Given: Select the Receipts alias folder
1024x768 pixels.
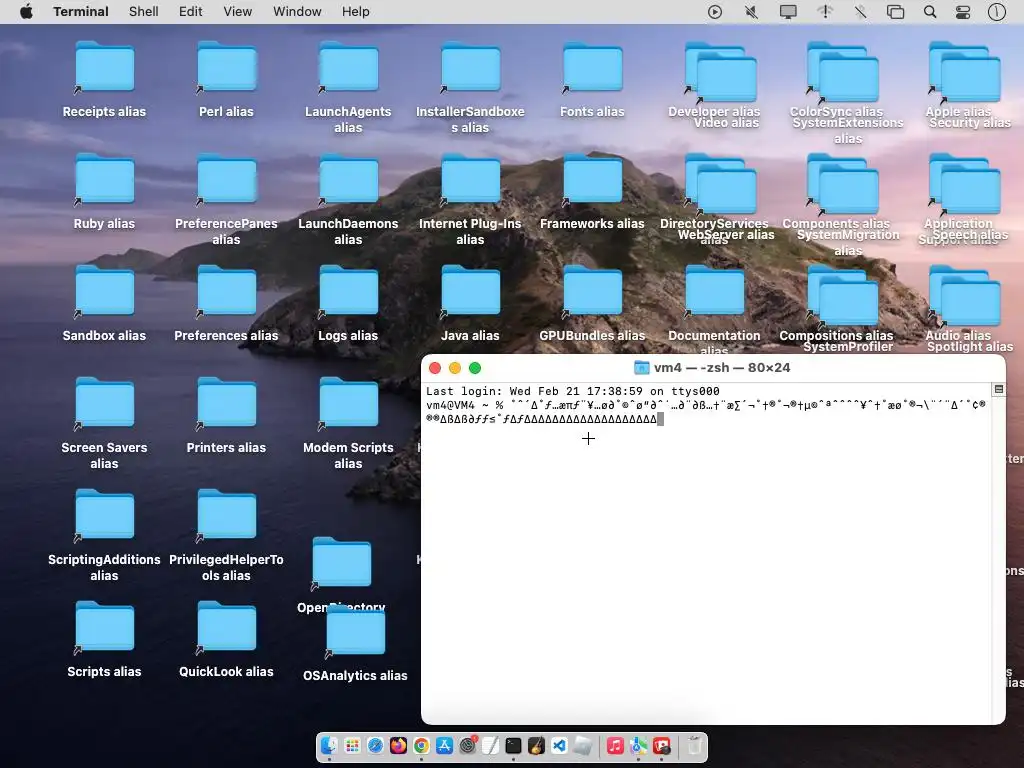Looking at the screenshot, I should point(104,67).
